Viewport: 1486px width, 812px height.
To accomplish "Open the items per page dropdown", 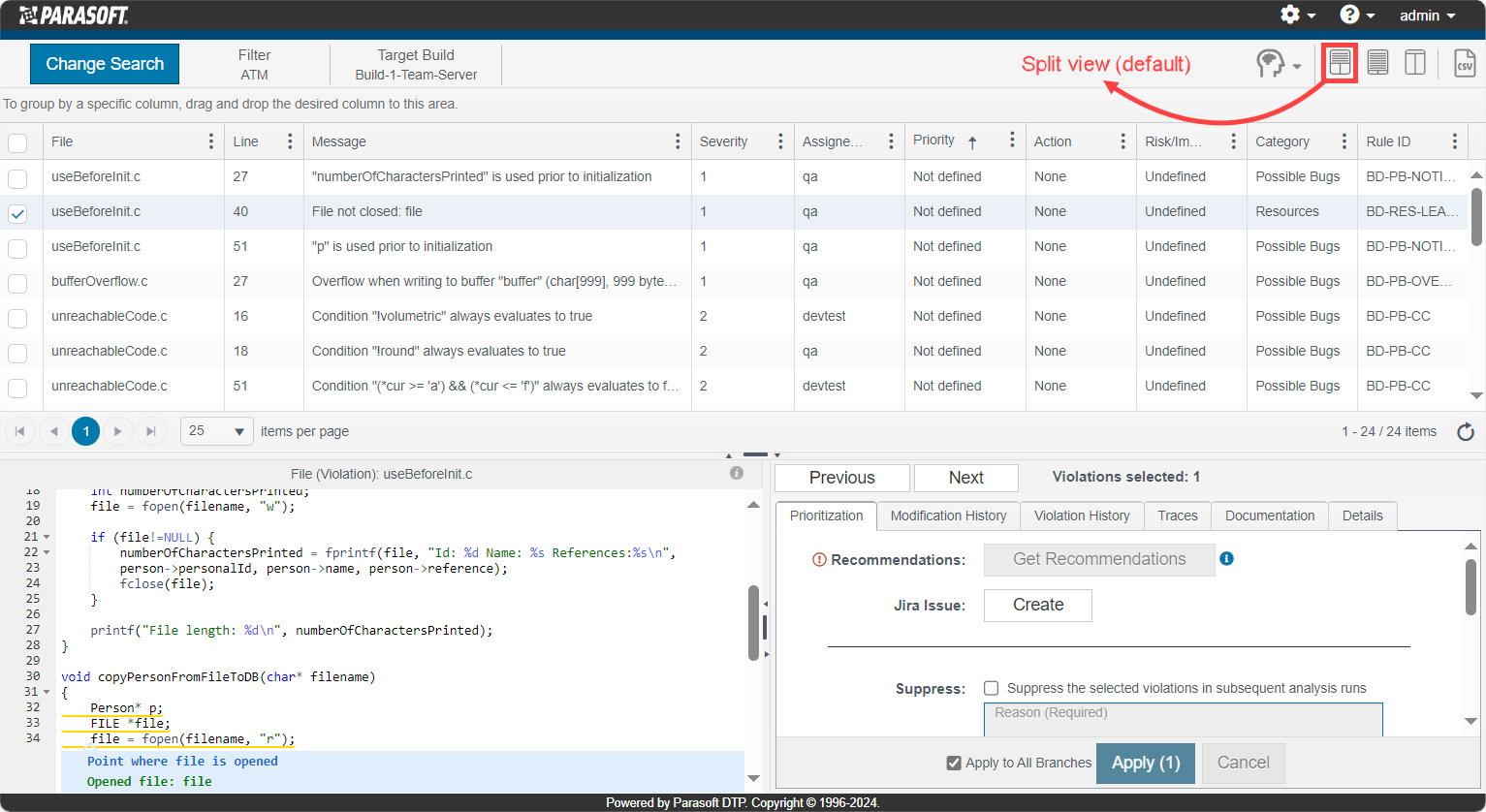I will click(x=217, y=431).
